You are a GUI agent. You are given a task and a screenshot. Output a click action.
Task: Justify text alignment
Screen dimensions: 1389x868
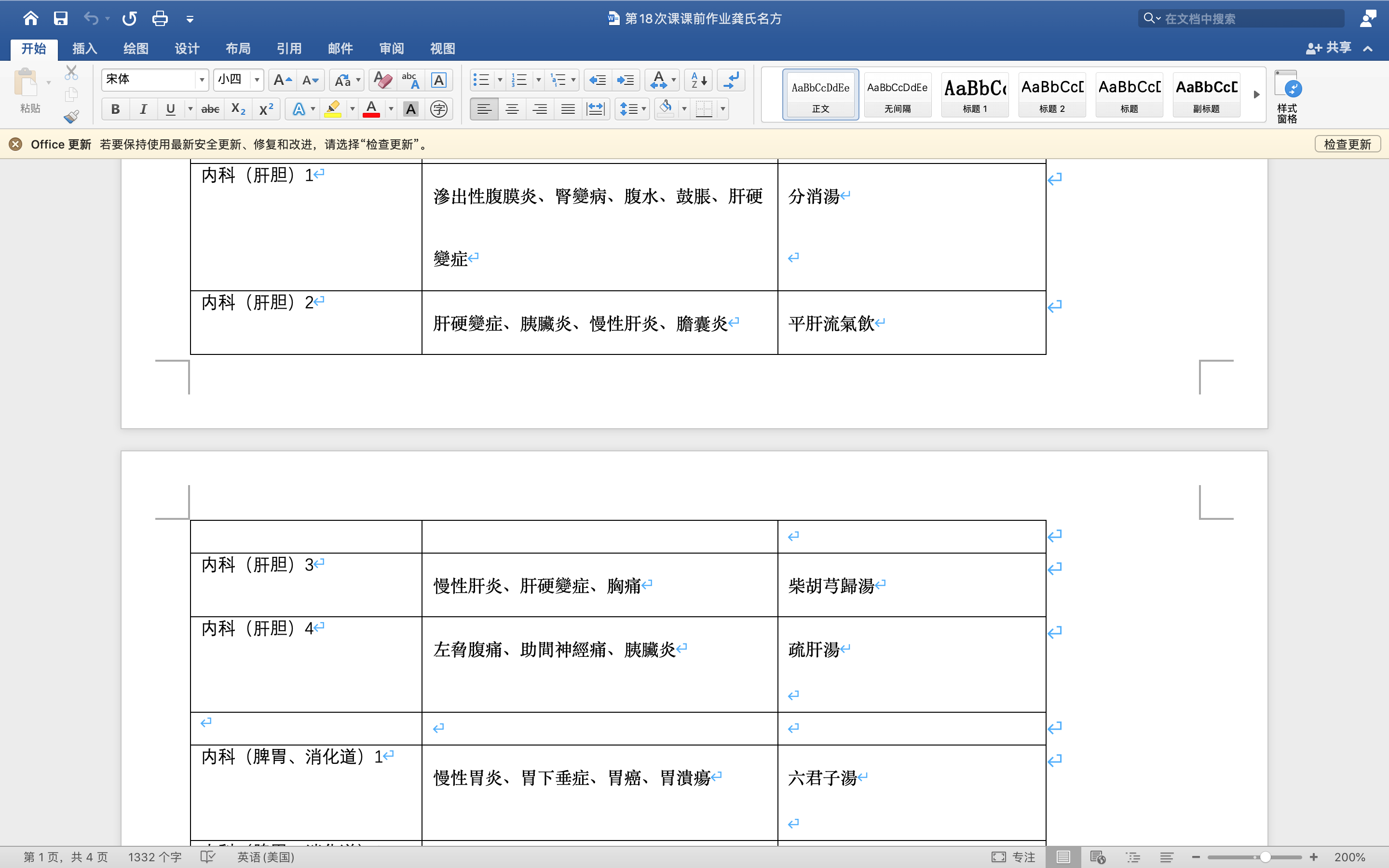(568, 109)
